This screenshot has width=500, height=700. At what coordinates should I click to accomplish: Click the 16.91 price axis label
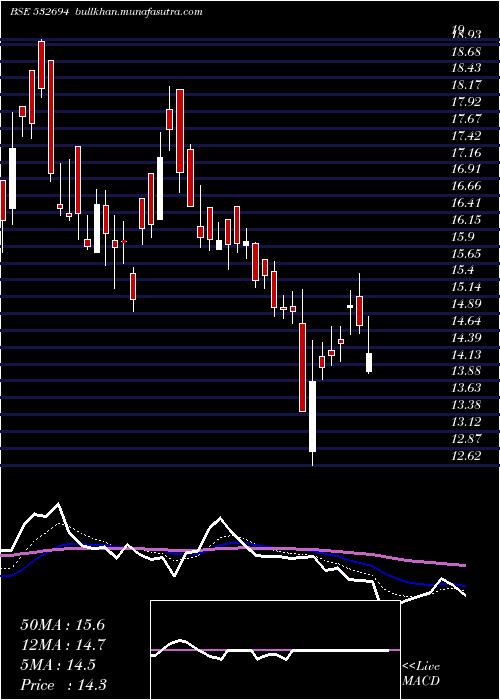pos(466,170)
